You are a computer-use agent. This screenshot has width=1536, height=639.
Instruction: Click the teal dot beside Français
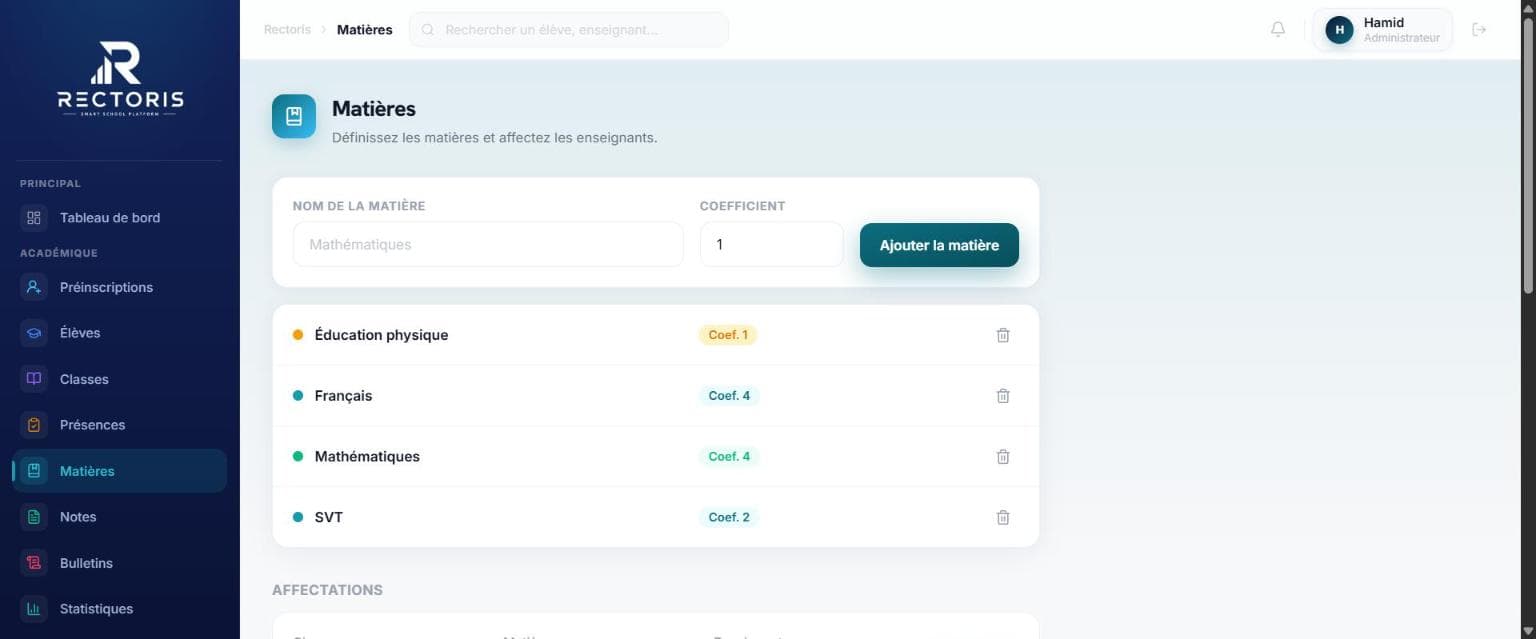(298, 396)
